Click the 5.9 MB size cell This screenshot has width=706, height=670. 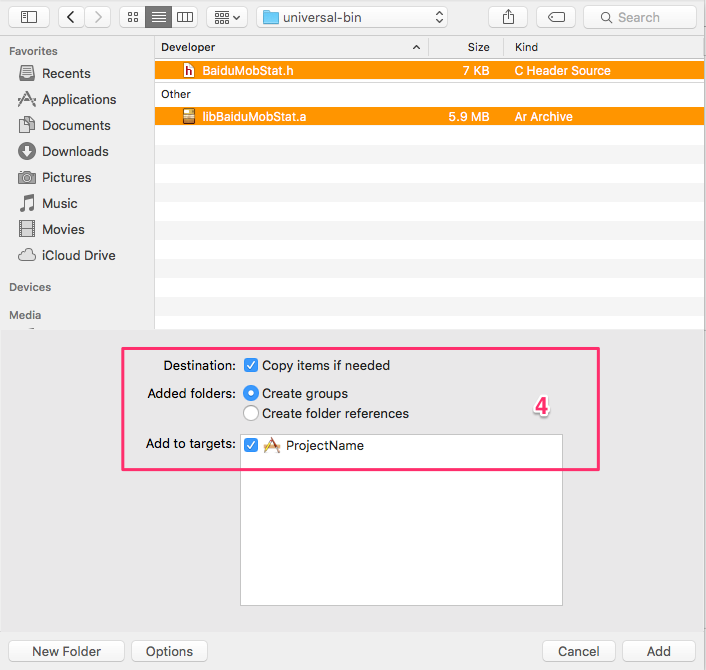pyautogui.click(x=469, y=117)
